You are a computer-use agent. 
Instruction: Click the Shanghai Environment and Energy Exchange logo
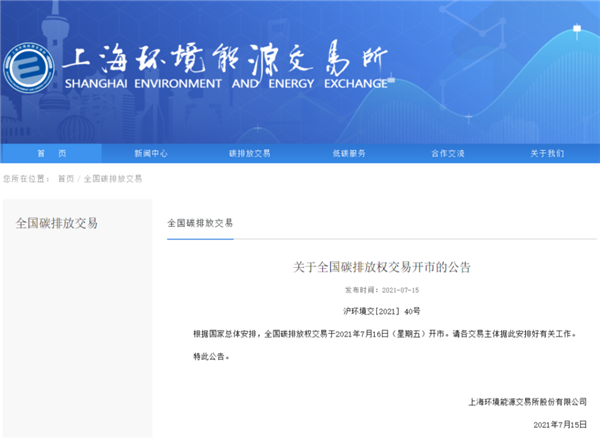[29, 68]
